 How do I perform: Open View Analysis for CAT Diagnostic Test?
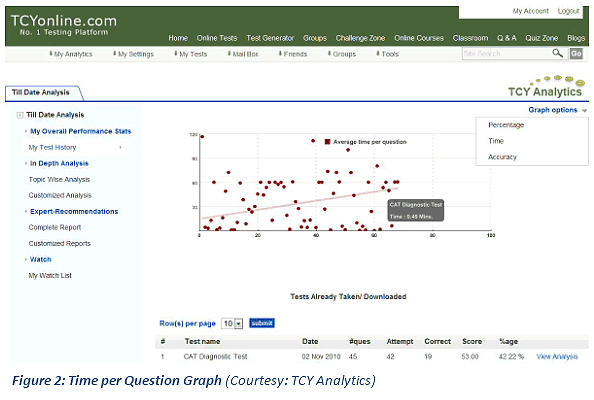557,356
